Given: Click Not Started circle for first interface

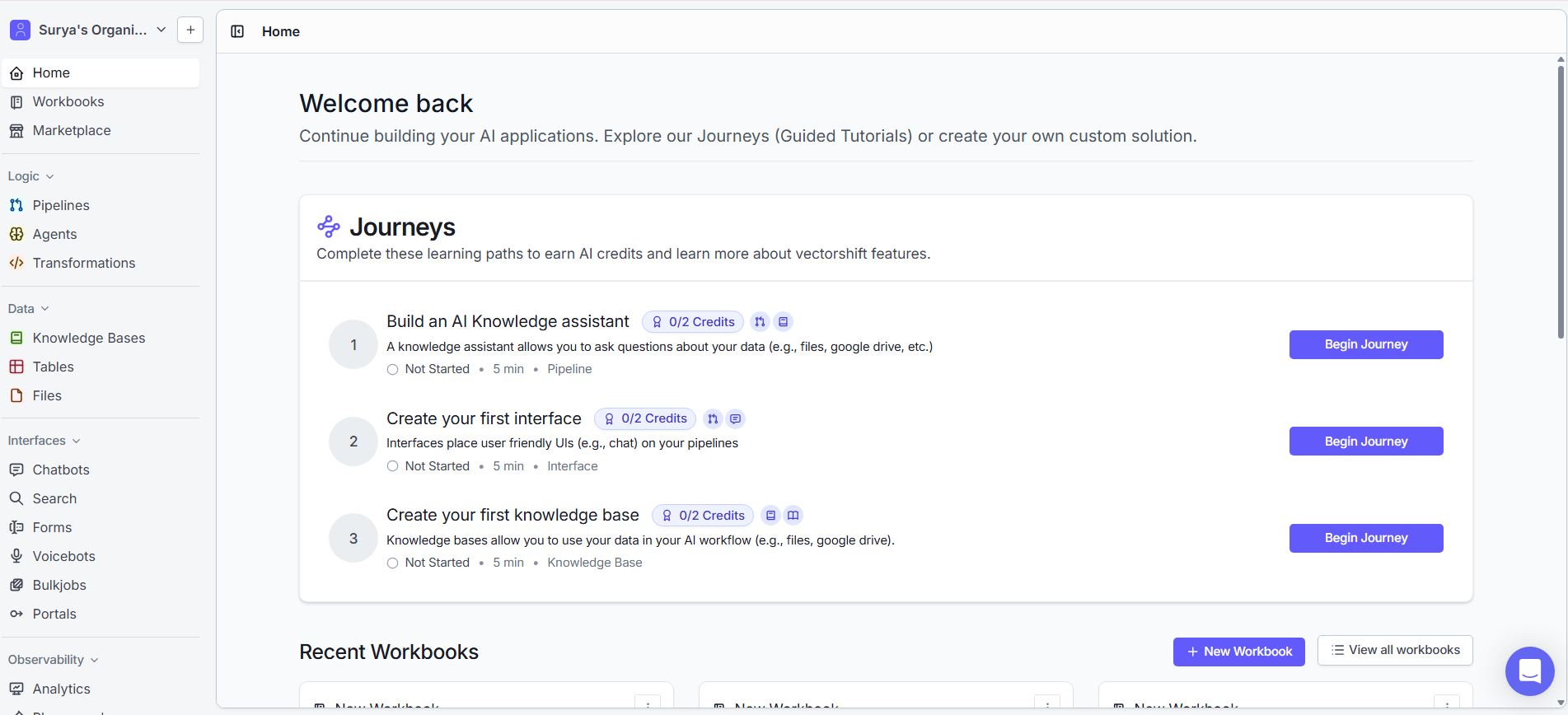Looking at the screenshot, I should pos(393,466).
